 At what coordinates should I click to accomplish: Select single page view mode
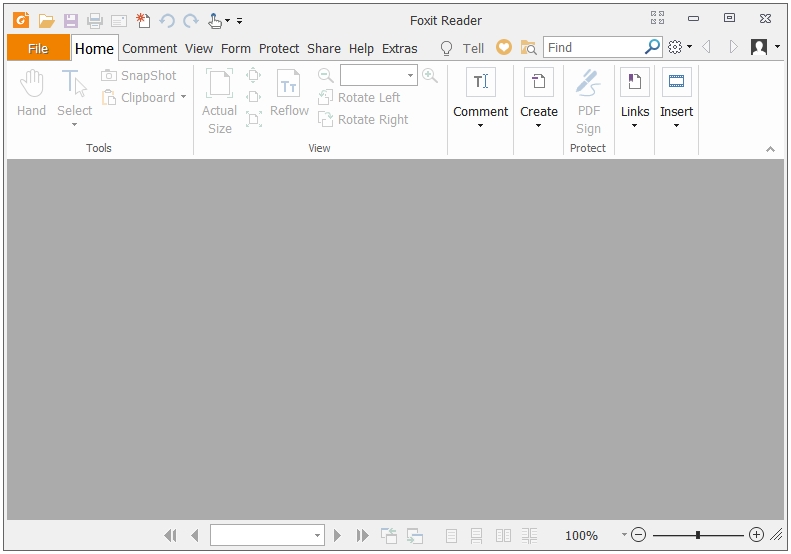click(x=451, y=535)
